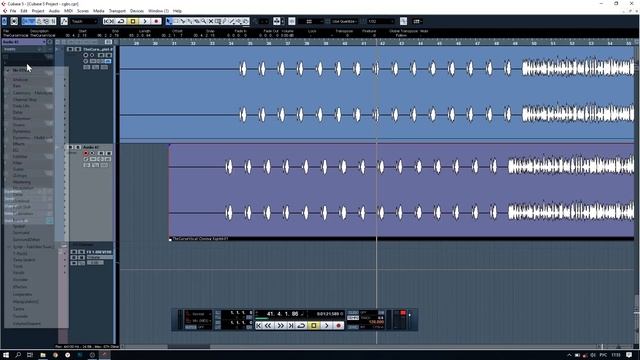Image resolution: width=640 pixels, height=360 pixels.
Task: Expand the Filter plugin submenu
Action: [x=35, y=163]
